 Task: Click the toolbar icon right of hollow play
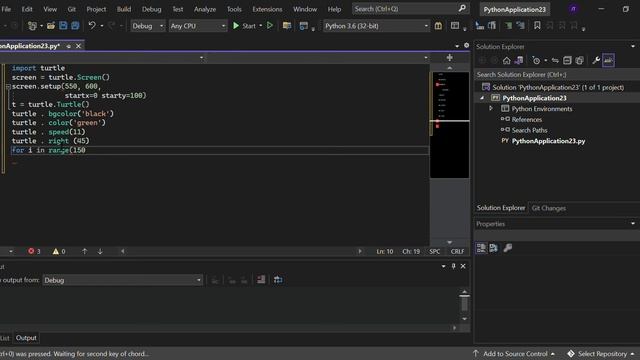coord(287,26)
